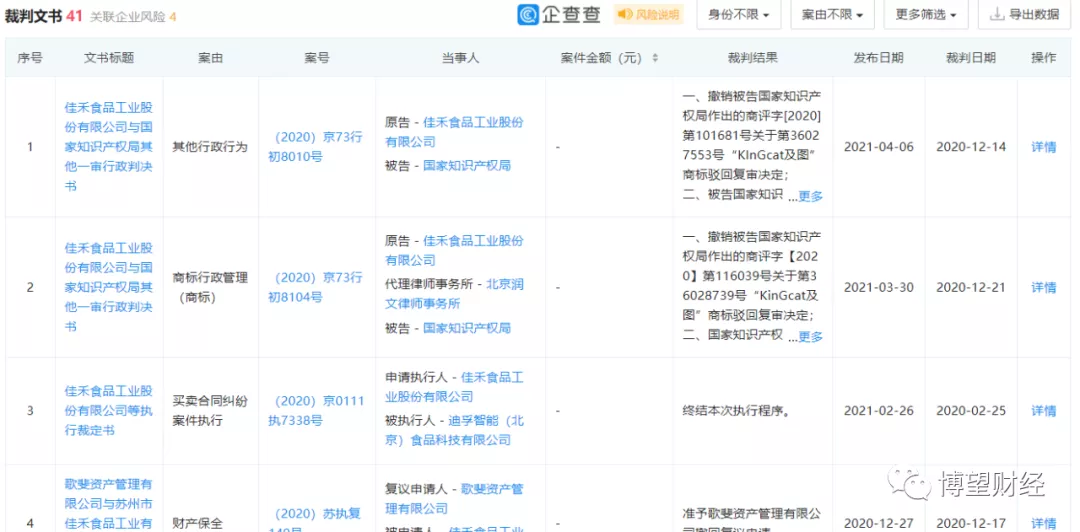Screen dimensions: 1080x532
Task: Click 商标行政管理（商标） cause cell
Action: [x=210, y=287]
